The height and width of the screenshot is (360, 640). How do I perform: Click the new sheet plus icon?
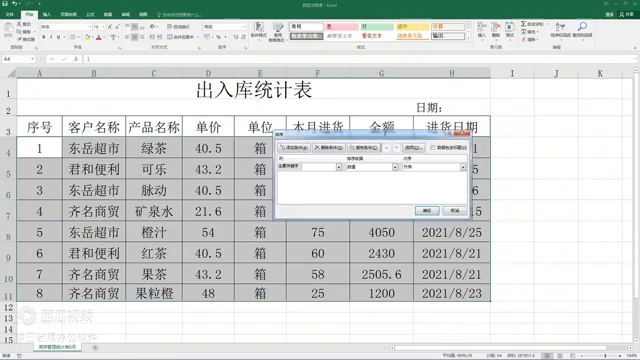point(95,348)
